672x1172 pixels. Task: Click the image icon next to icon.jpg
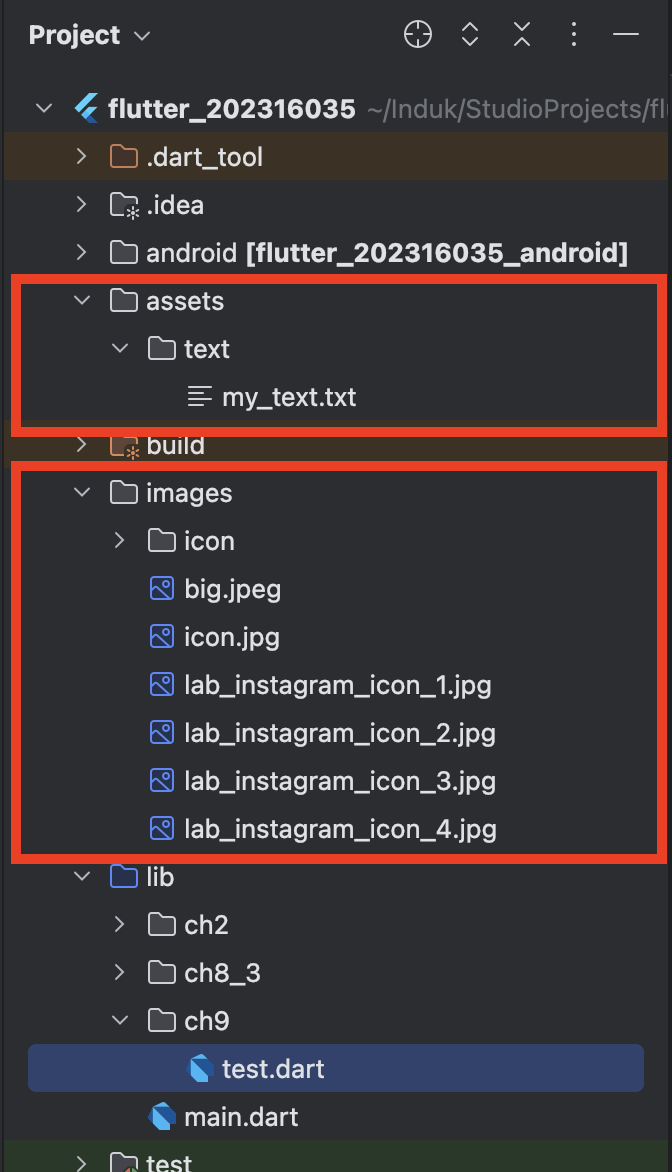tap(161, 636)
